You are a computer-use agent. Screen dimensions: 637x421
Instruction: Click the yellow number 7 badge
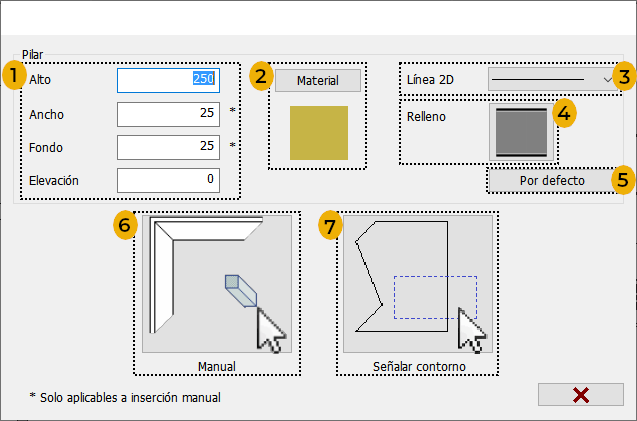(330, 225)
